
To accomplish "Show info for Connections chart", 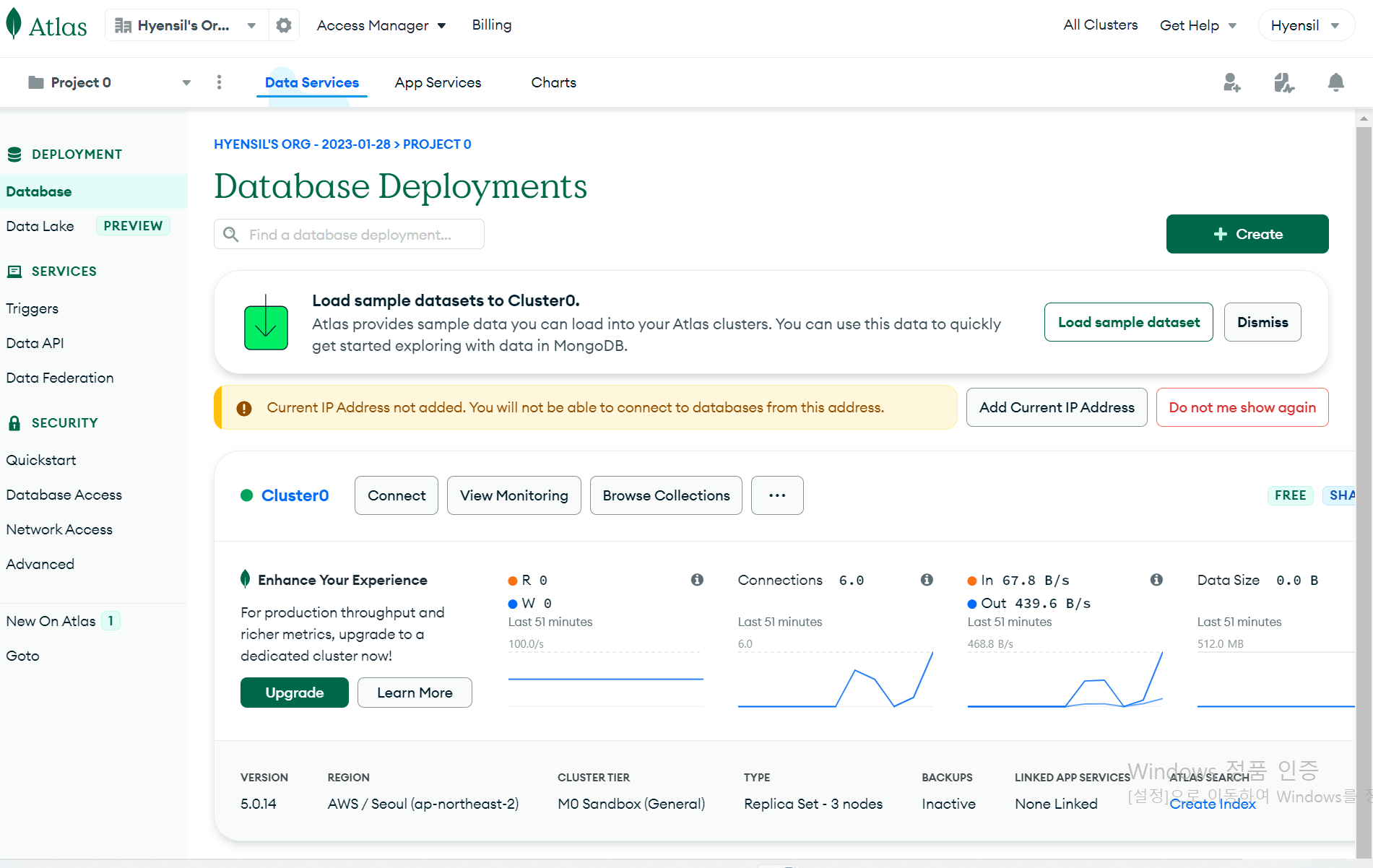I will pos(927,580).
